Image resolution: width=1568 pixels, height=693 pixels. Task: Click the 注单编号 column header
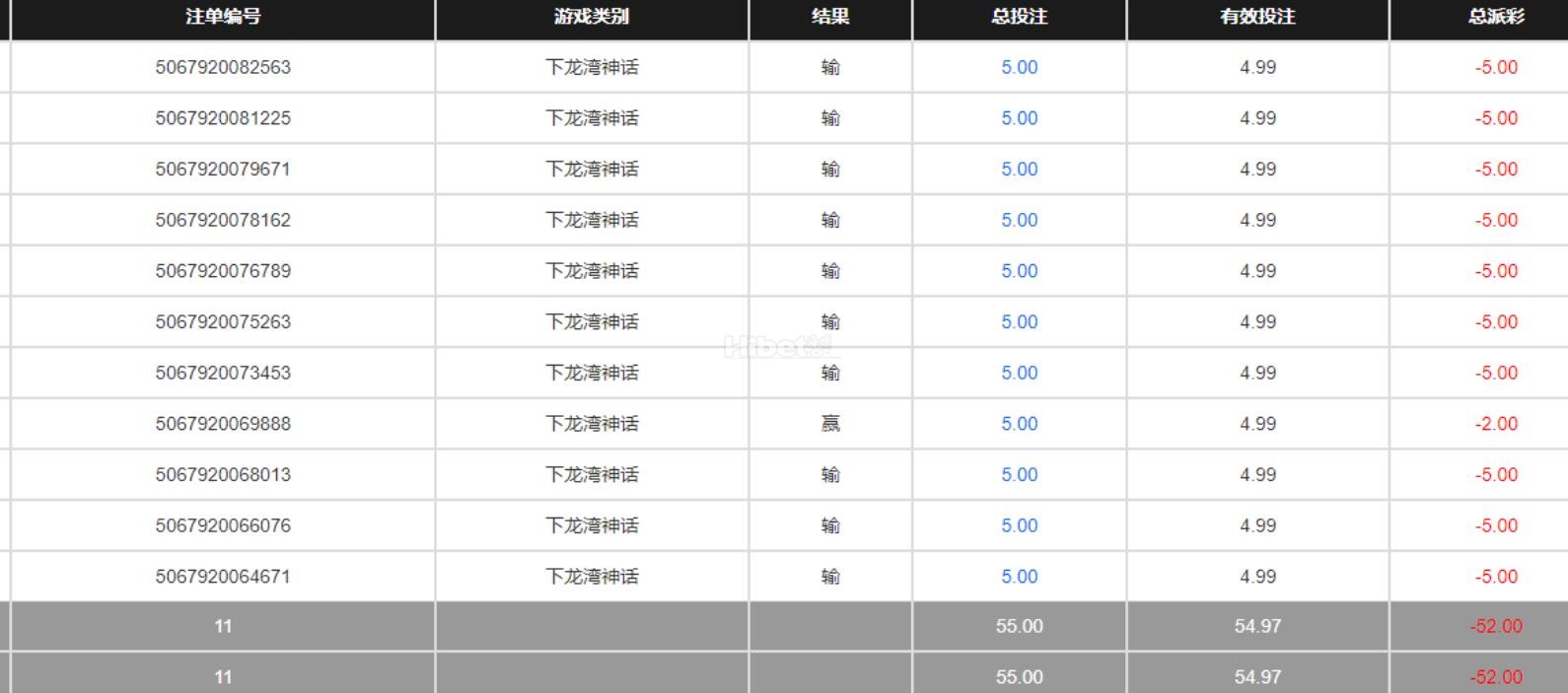pos(223,17)
